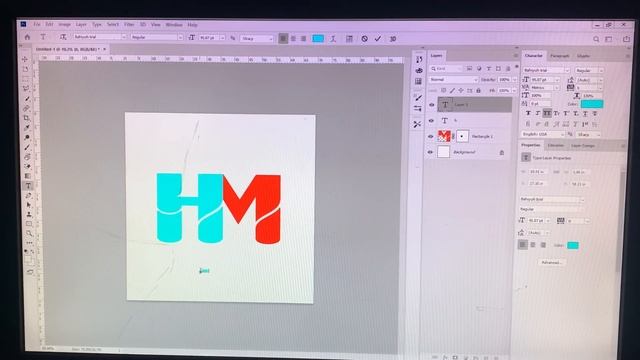Select the Move tool
640x360 pixels.
(x=25, y=60)
